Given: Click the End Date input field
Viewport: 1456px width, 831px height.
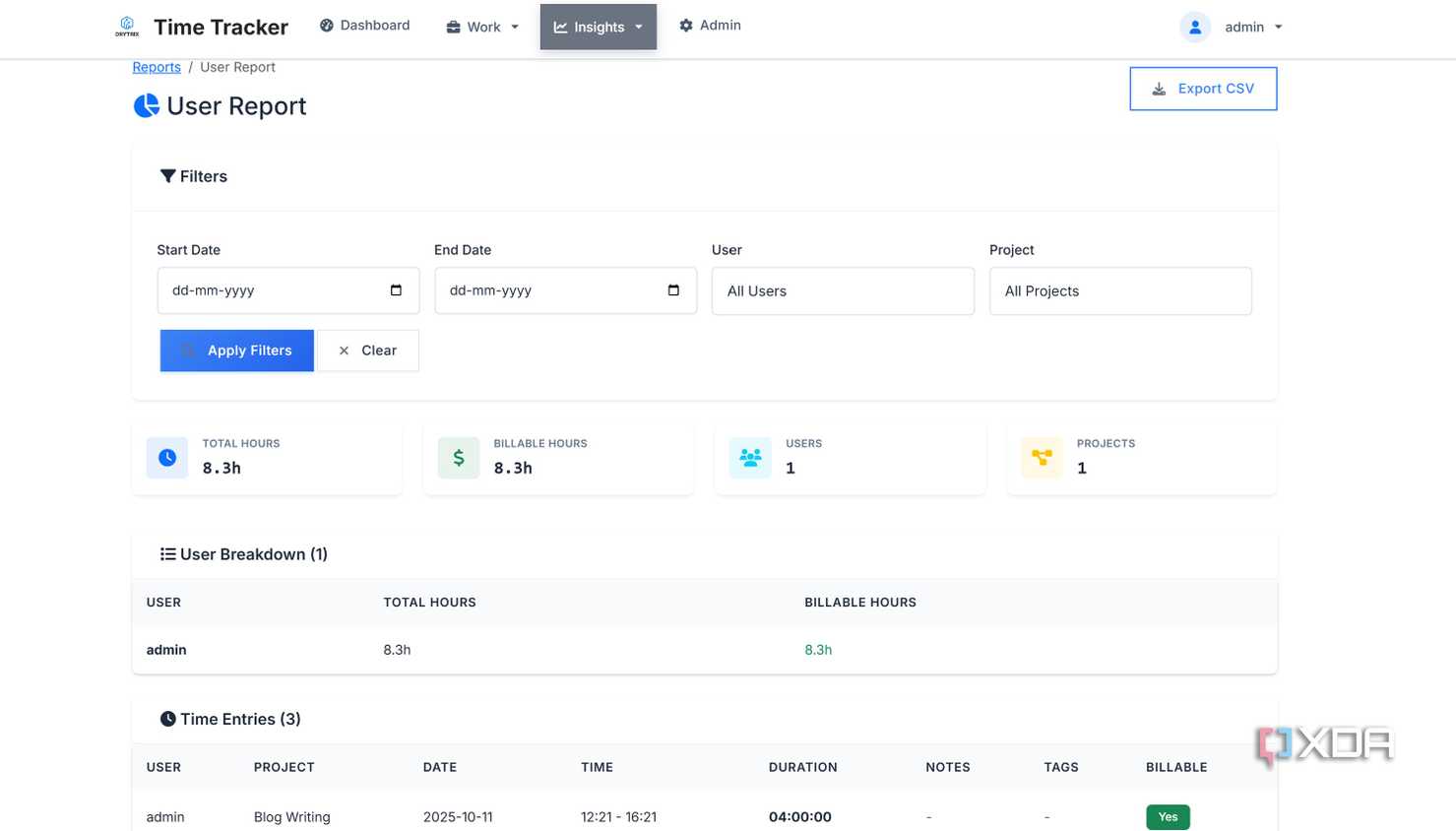Looking at the screenshot, I should coord(566,290).
